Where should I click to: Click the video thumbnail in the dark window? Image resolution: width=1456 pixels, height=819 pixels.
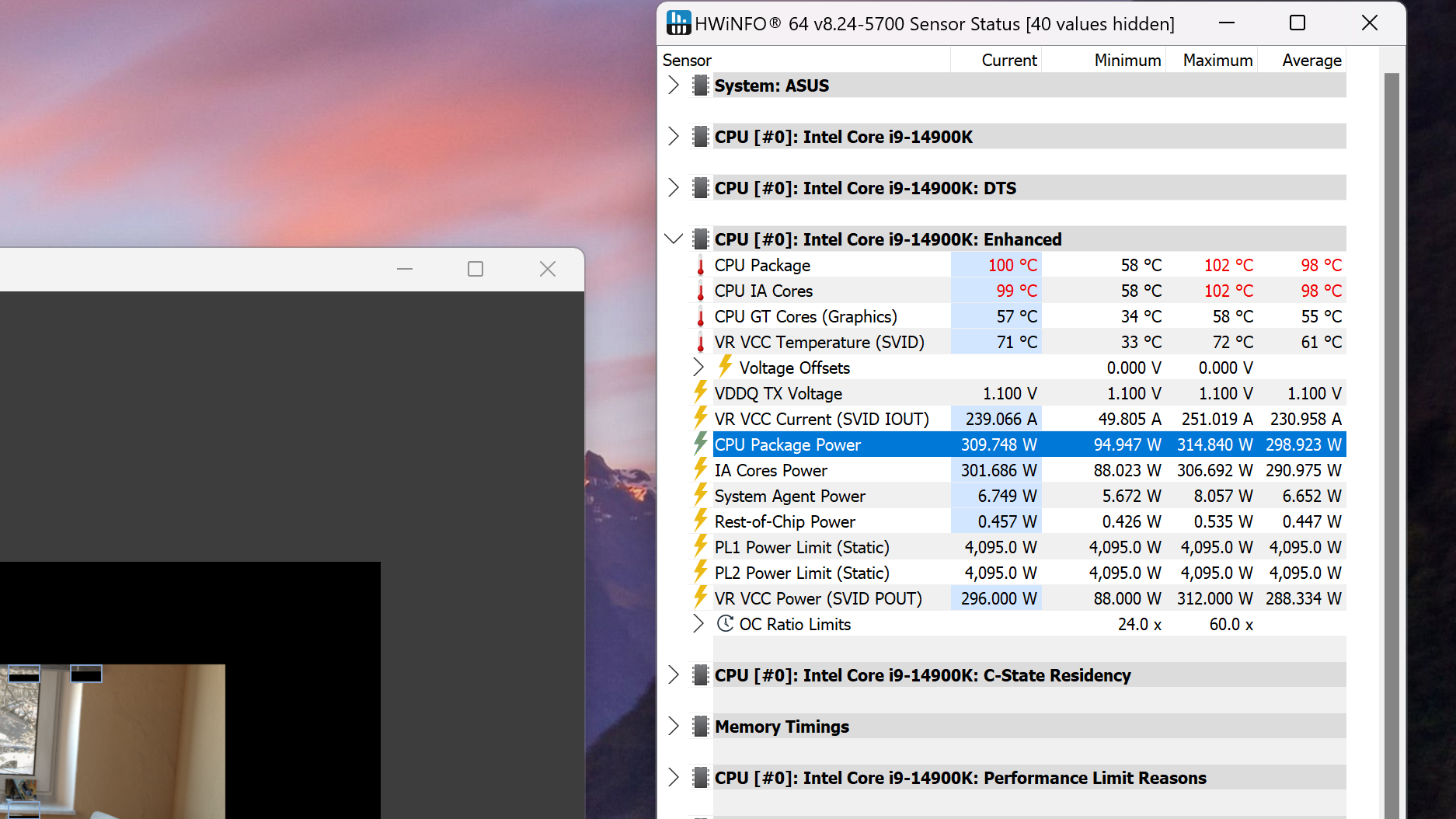pyautogui.click(x=113, y=741)
